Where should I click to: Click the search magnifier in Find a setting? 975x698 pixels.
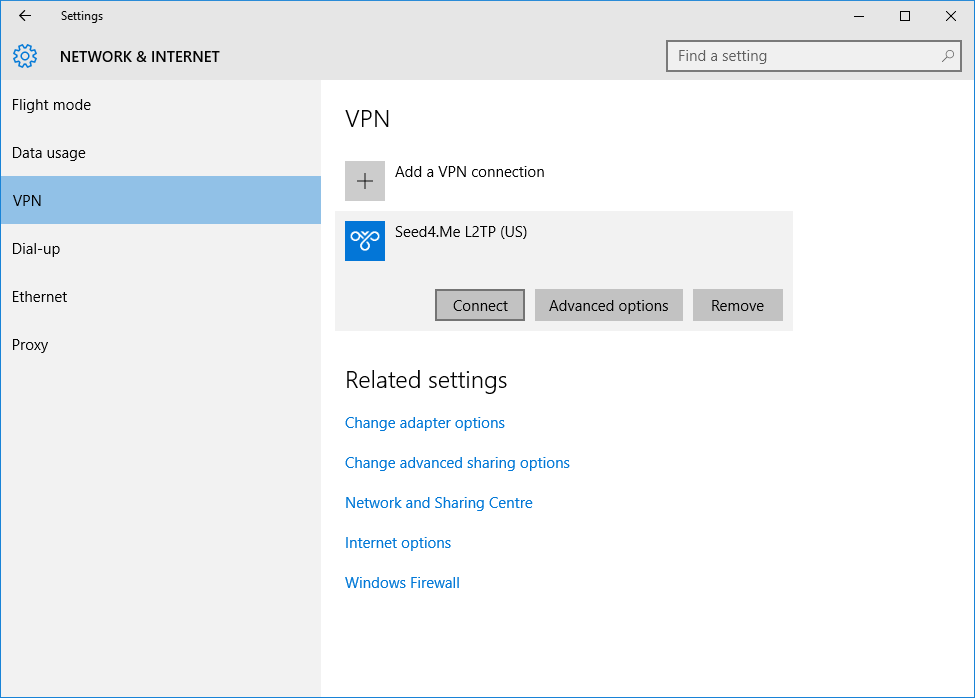pyautogui.click(x=945, y=56)
